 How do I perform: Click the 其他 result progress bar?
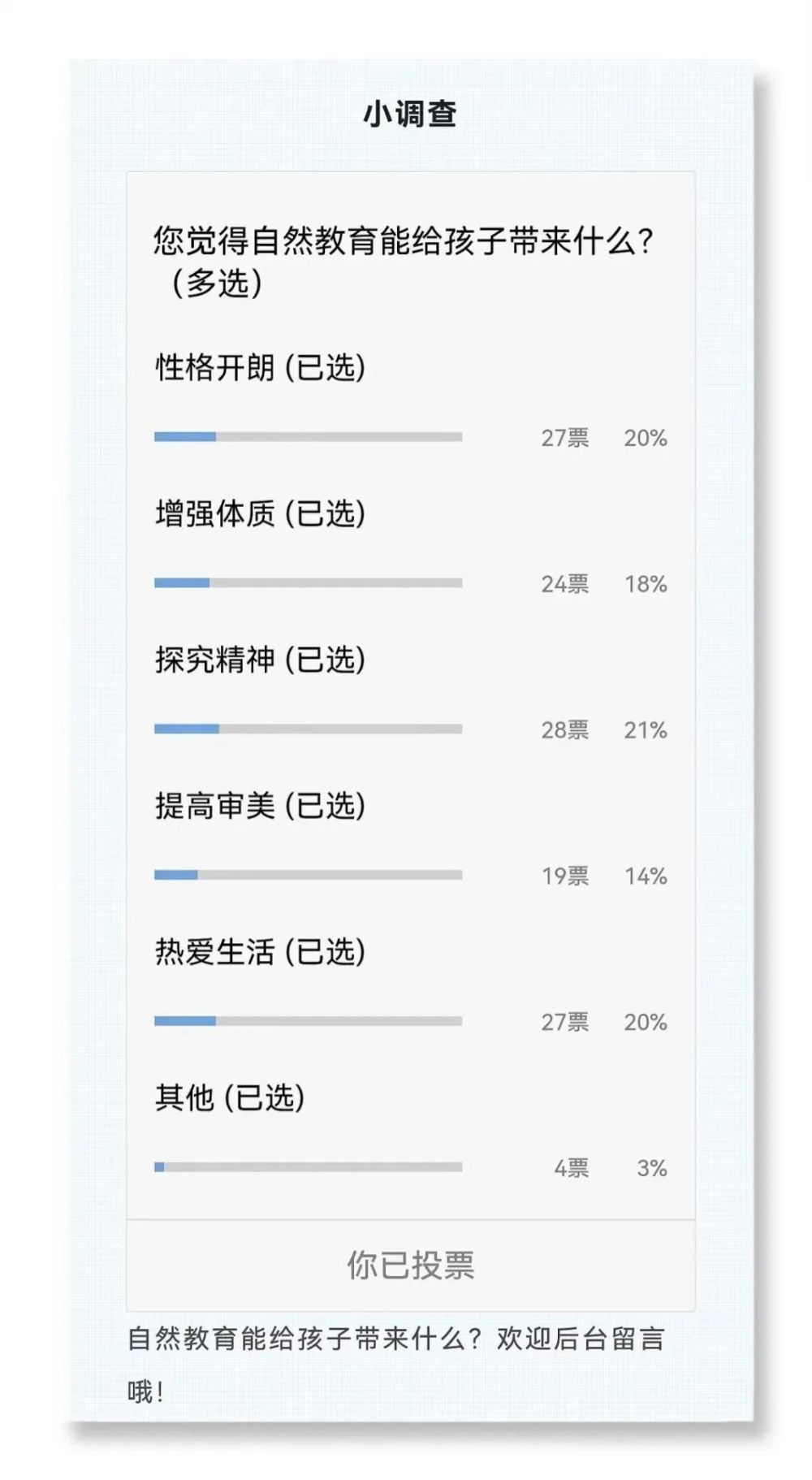tap(308, 1167)
